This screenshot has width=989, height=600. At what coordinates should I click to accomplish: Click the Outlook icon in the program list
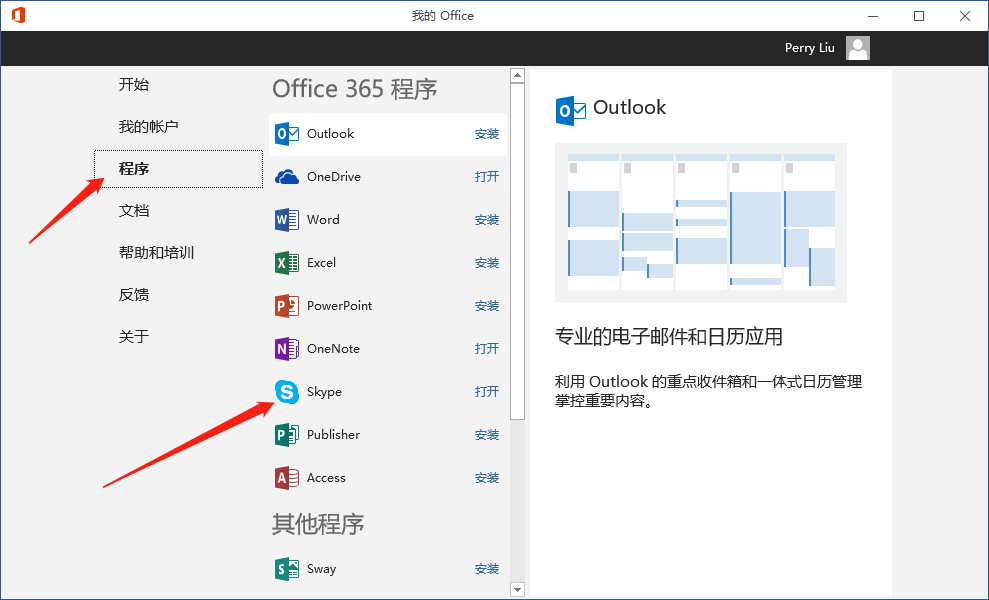click(x=287, y=134)
